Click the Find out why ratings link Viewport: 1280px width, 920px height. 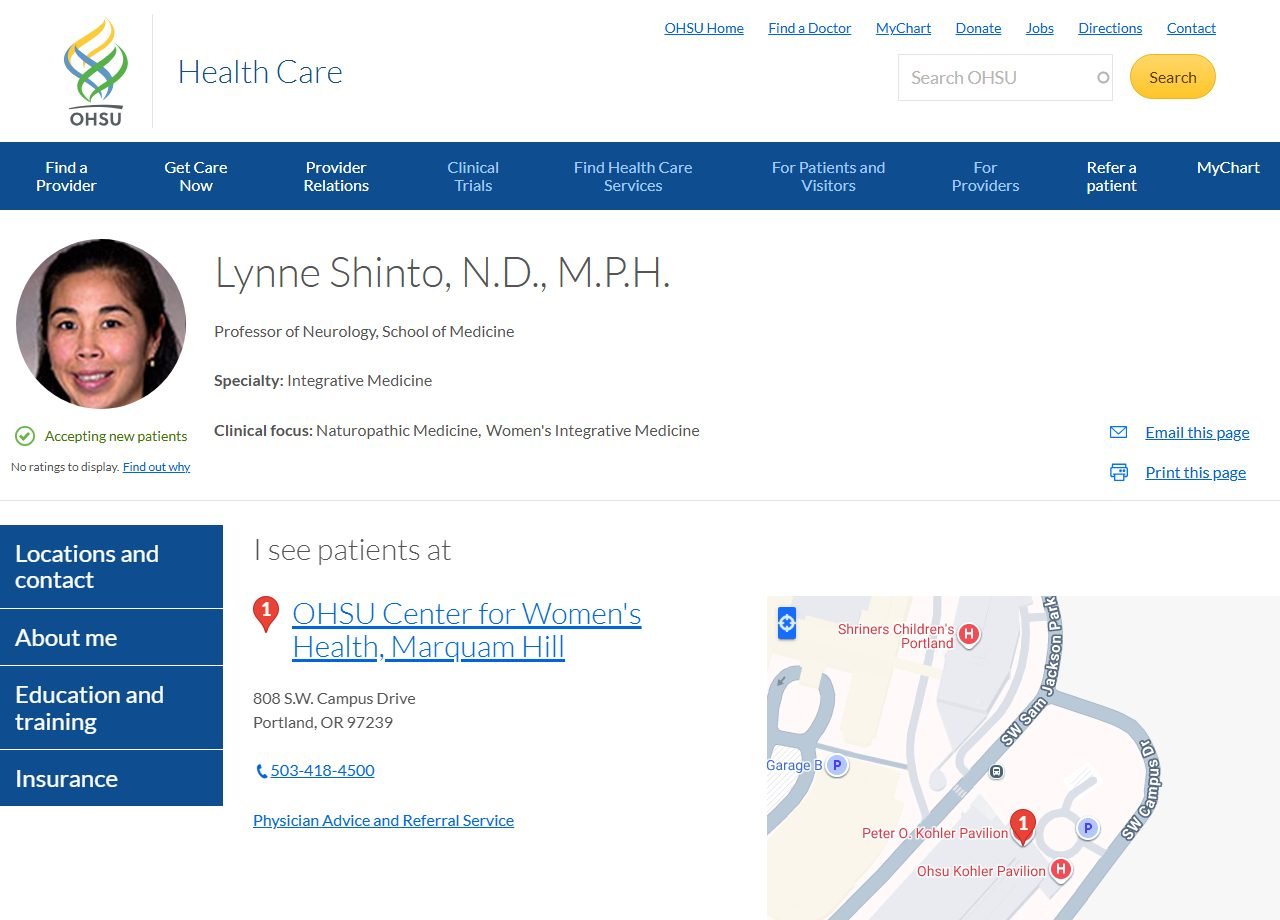156,467
